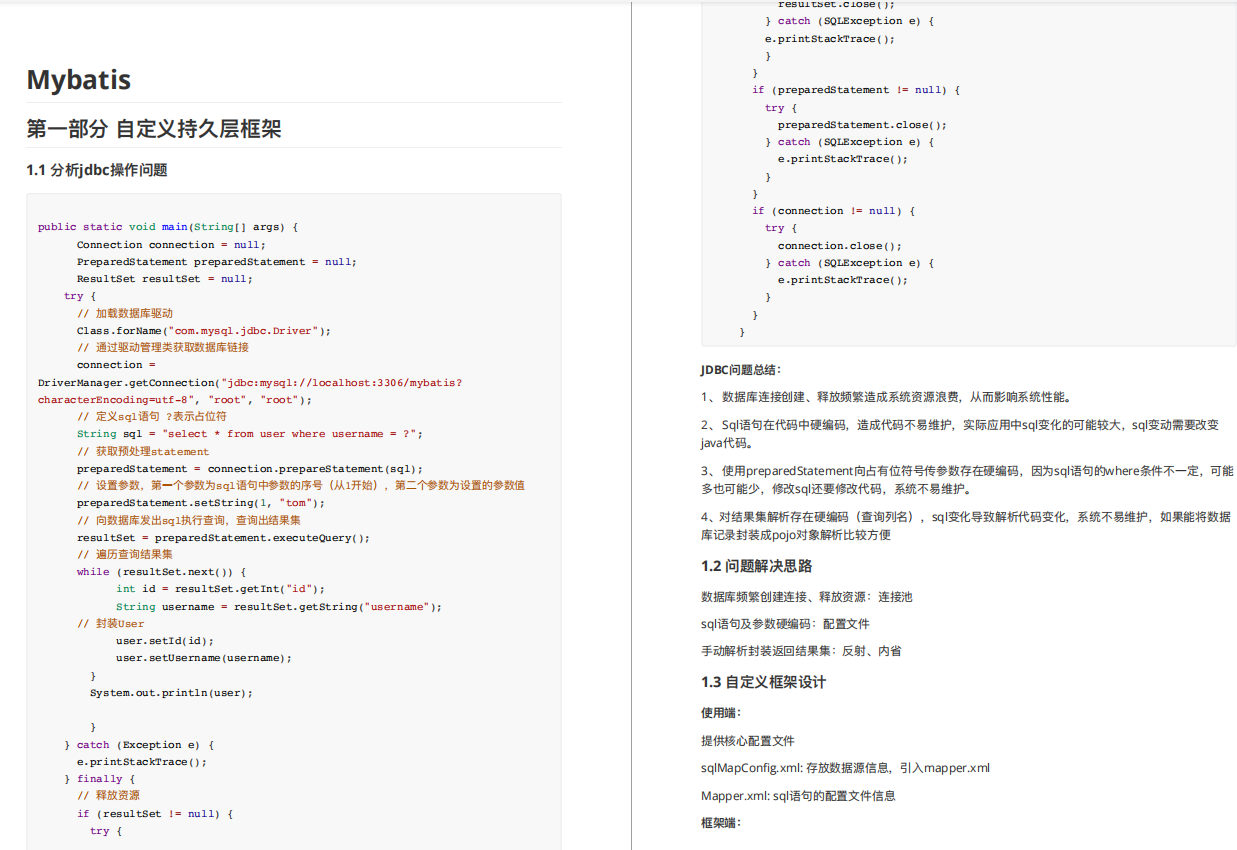
Task: Click the 'Mybatis' main title heading
Action: [x=78, y=80]
